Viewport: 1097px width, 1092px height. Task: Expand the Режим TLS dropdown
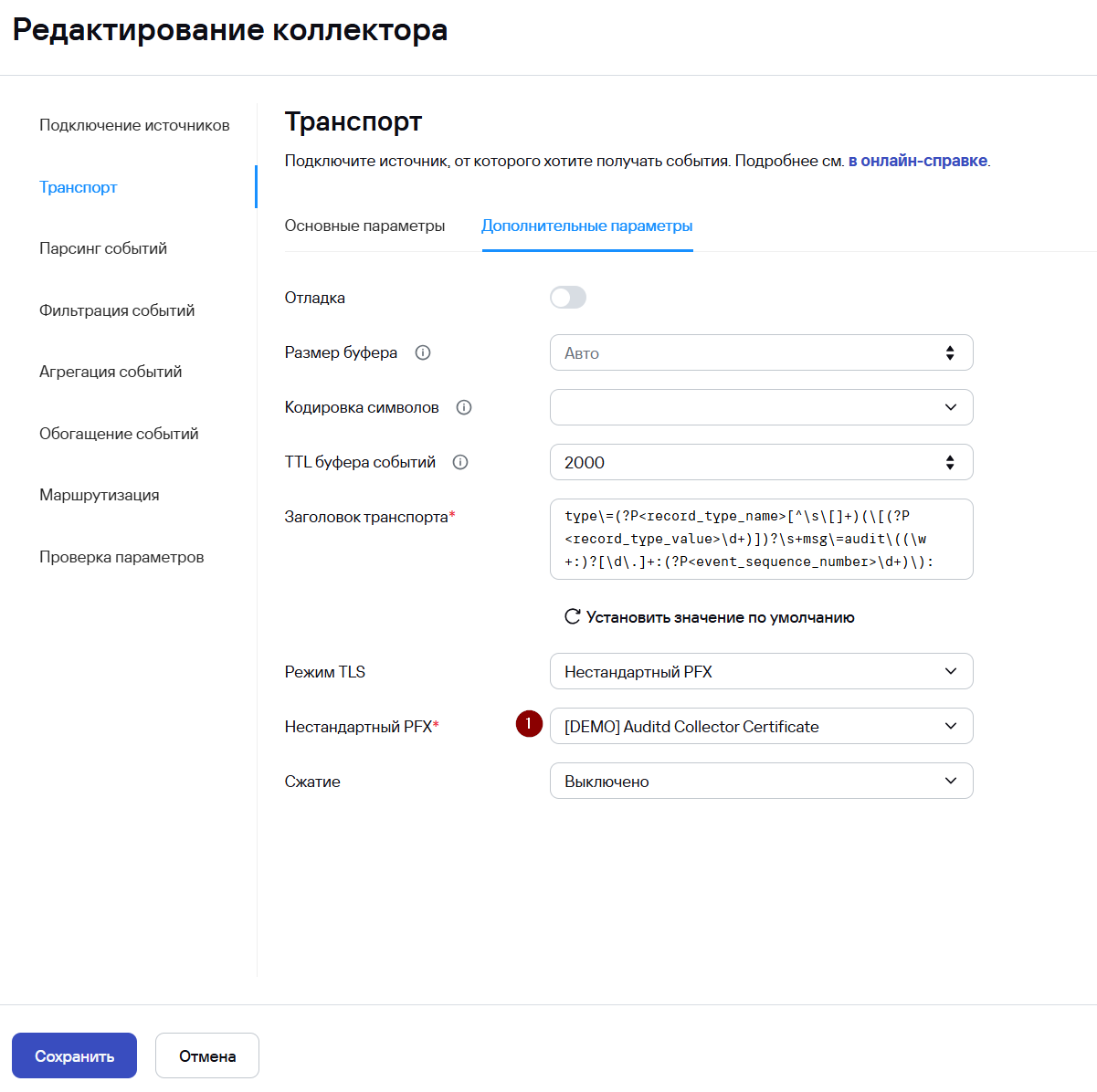(x=761, y=672)
